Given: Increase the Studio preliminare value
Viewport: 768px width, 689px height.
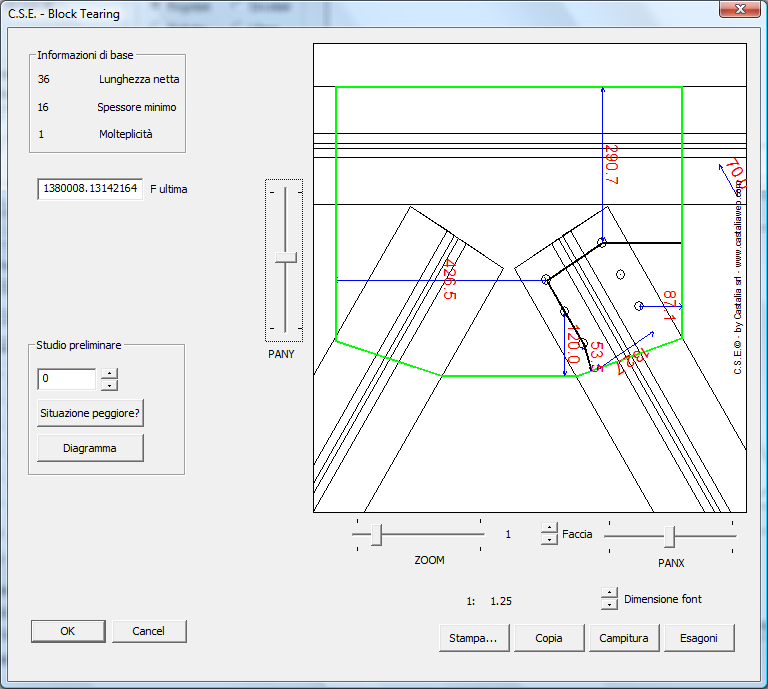Looking at the screenshot, I should [109, 374].
